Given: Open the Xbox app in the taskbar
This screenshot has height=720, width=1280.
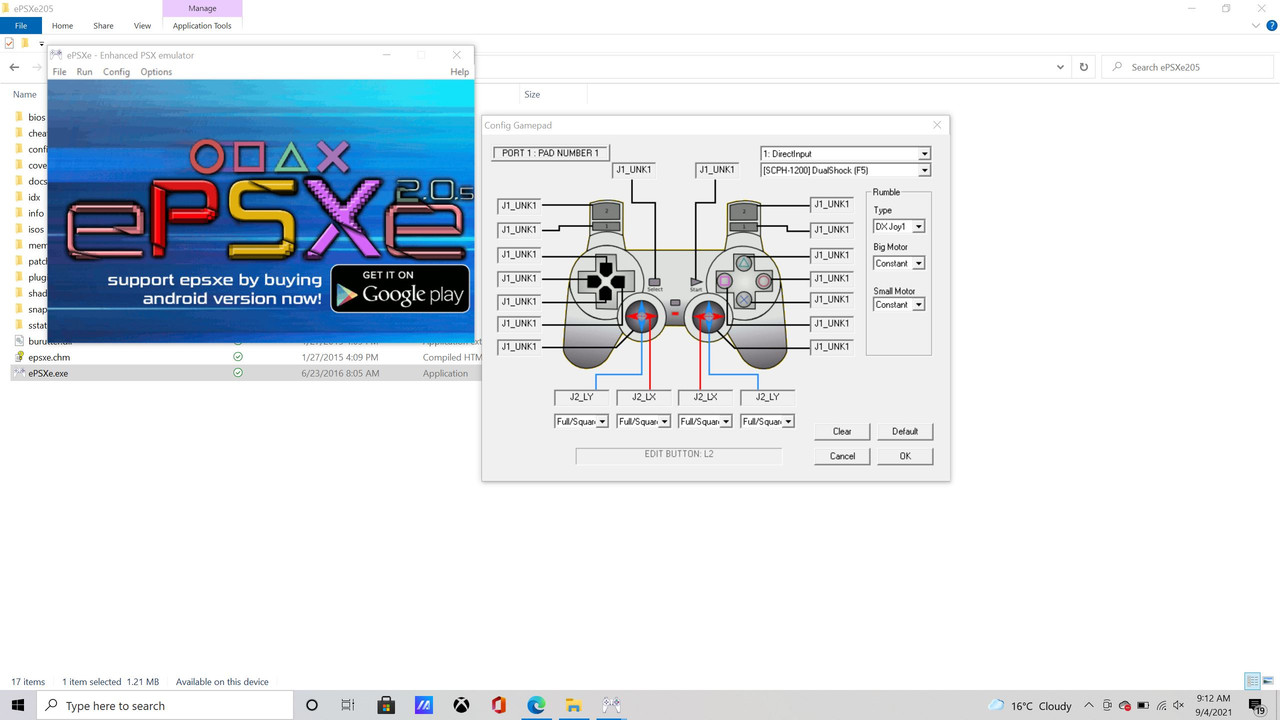Looking at the screenshot, I should click(461, 705).
